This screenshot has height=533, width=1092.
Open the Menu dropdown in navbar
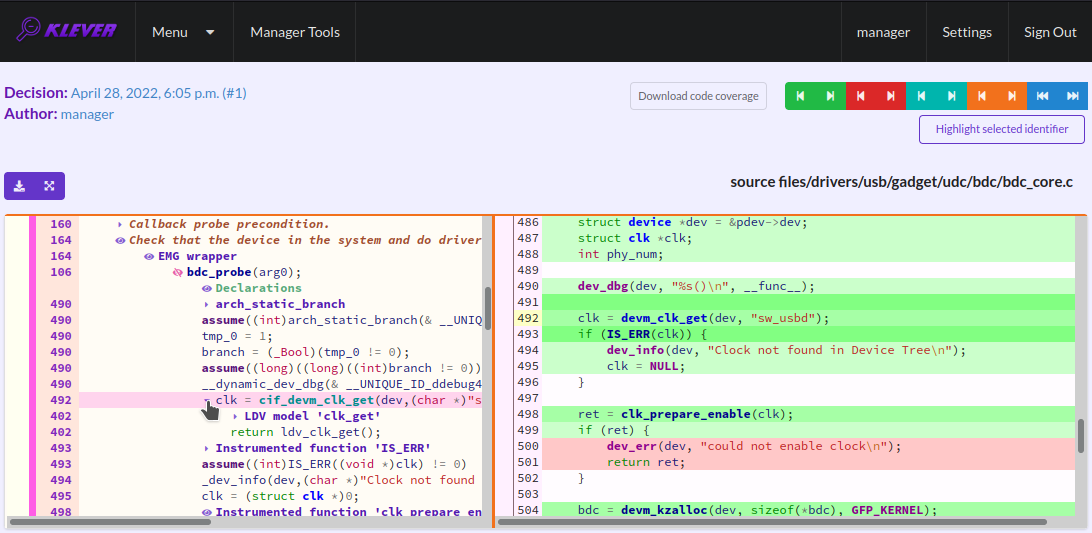click(x=183, y=32)
